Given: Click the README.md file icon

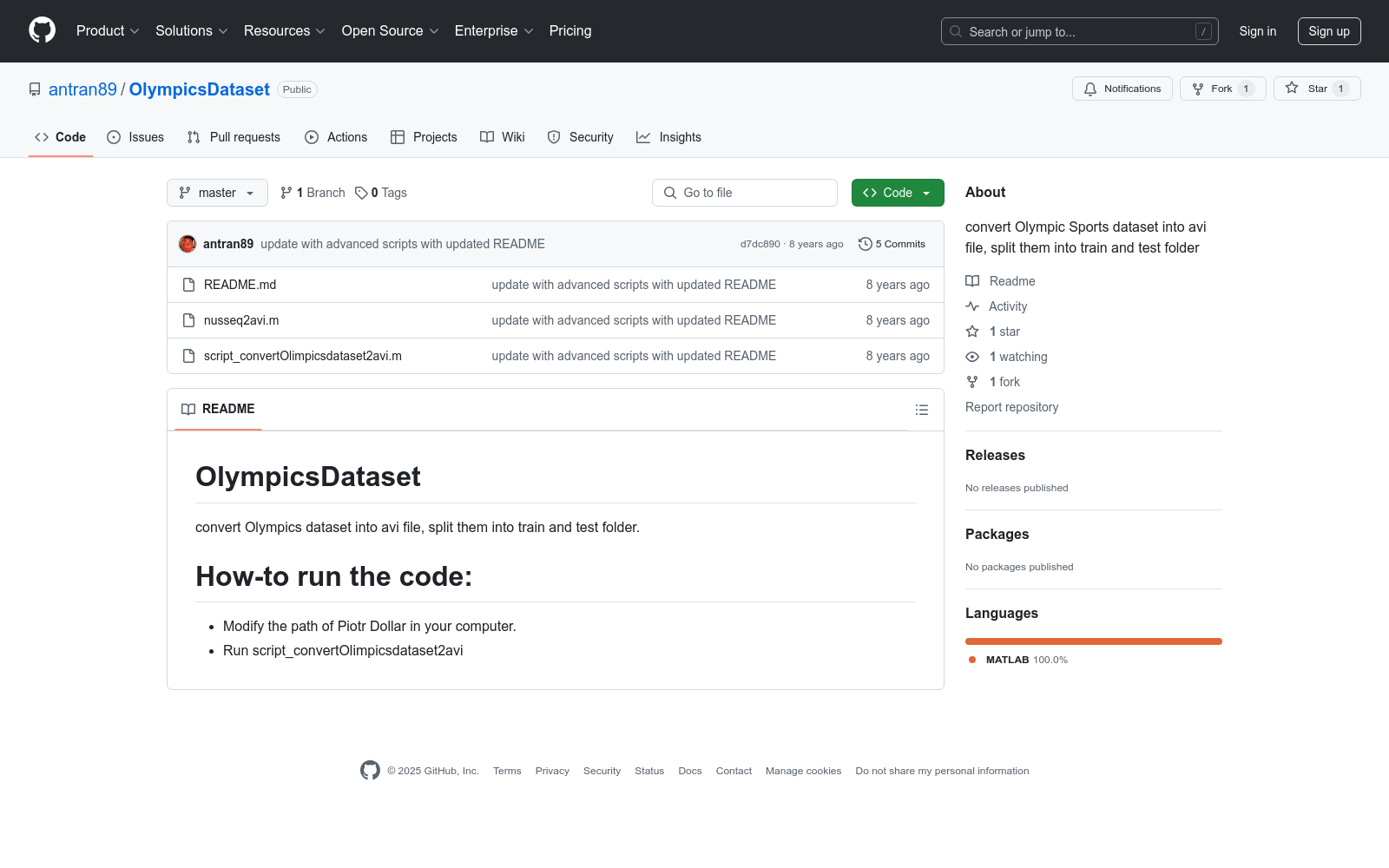Looking at the screenshot, I should (188, 285).
